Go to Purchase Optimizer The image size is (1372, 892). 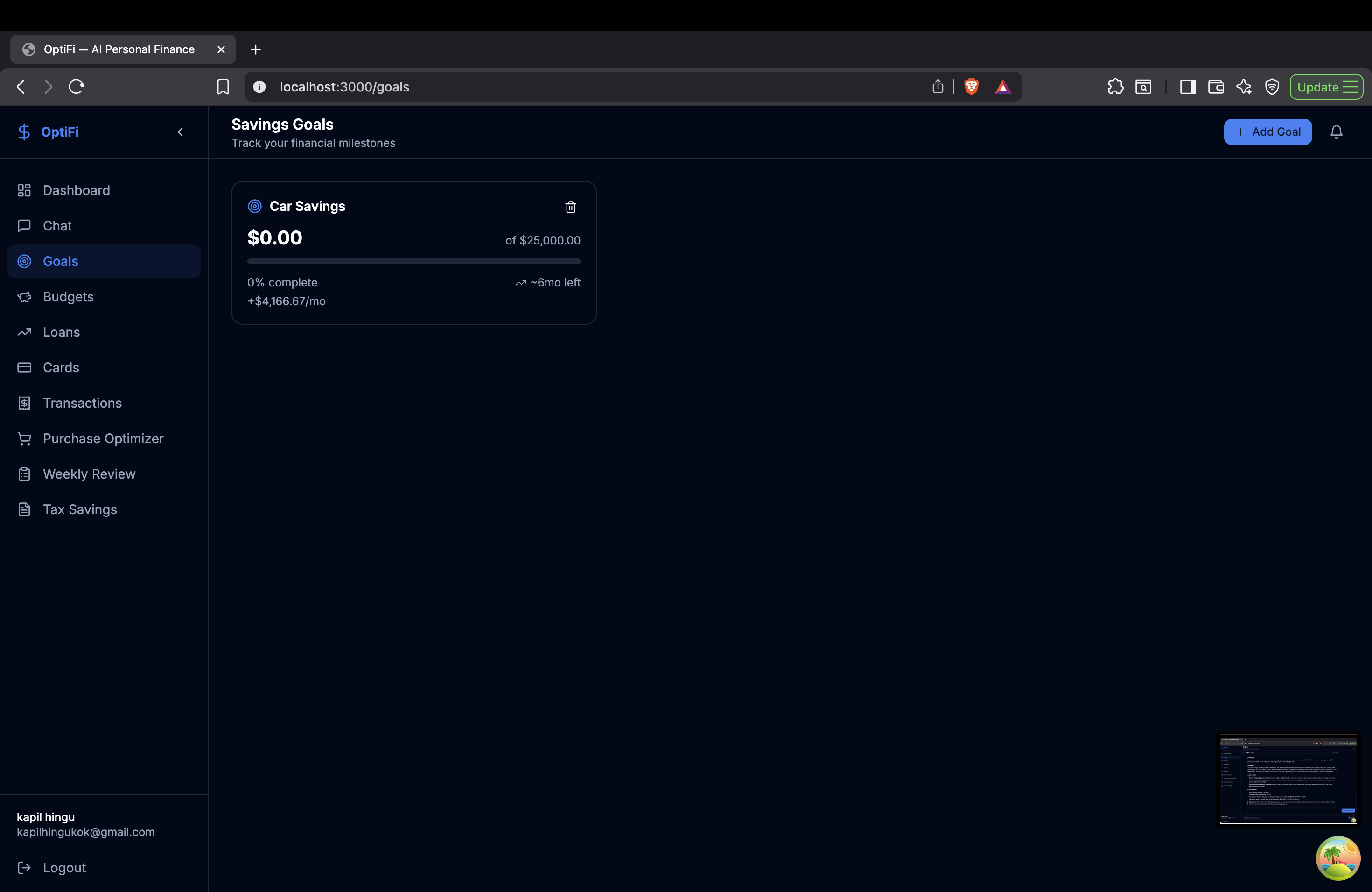click(x=103, y=439)
